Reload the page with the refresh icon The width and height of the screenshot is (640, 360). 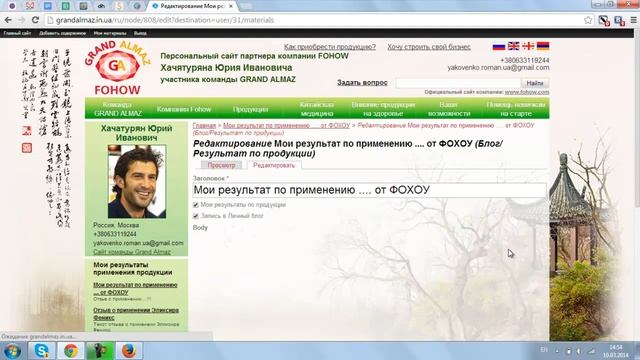[36, 20]
